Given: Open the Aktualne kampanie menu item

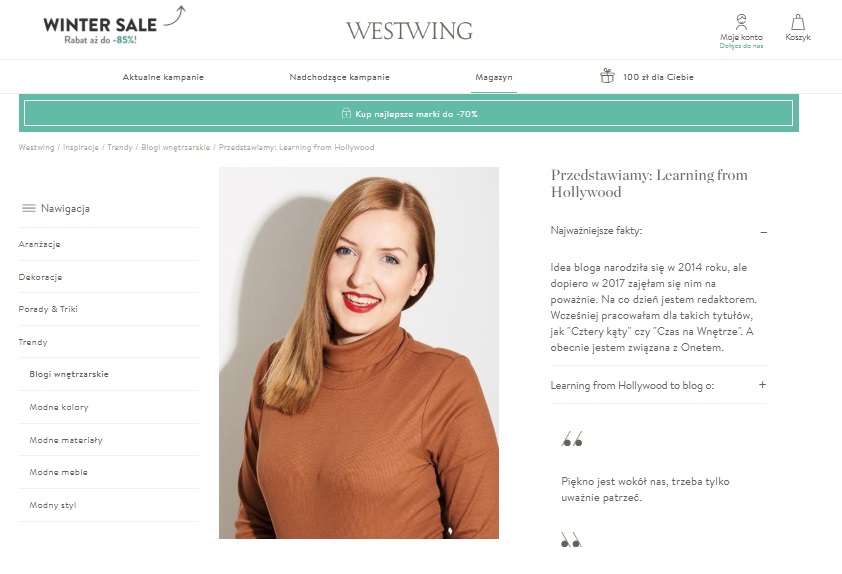Looking at the screenshot, I should (163, 77).
